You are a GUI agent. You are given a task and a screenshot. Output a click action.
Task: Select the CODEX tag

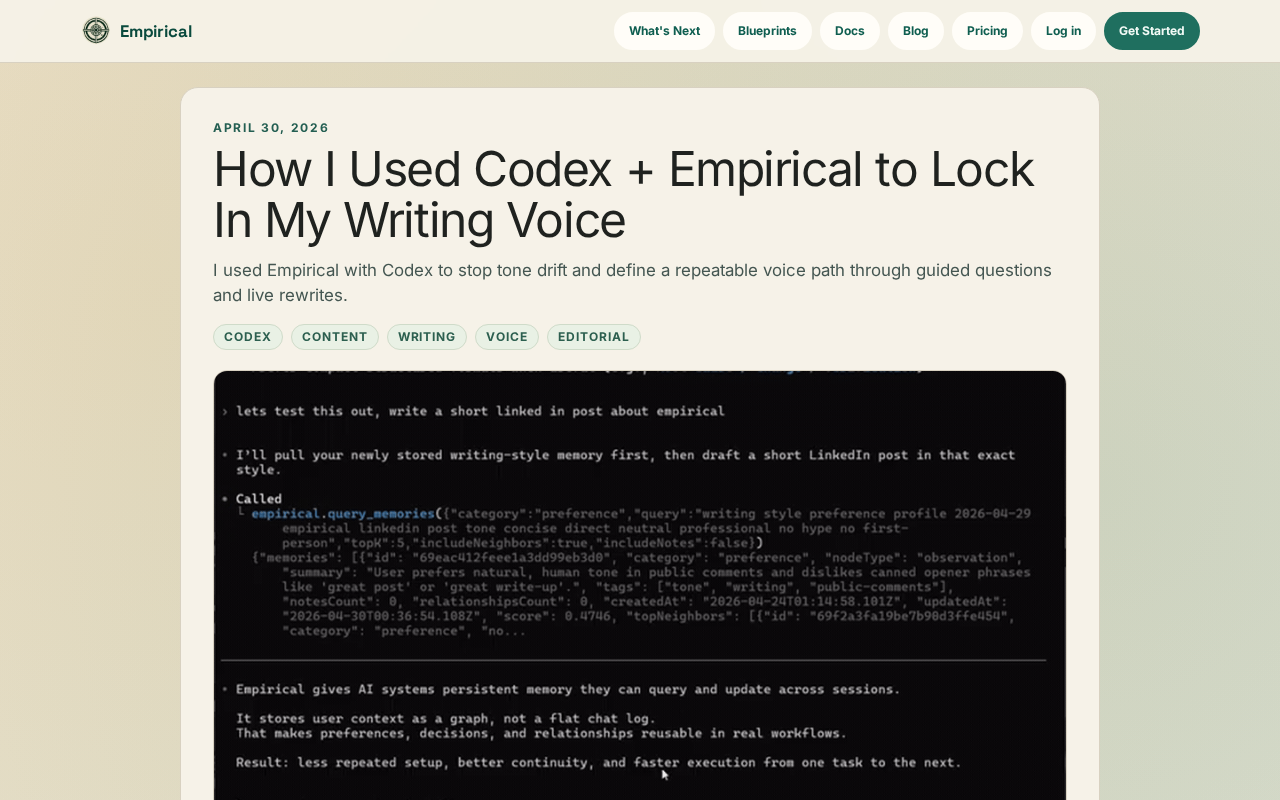(248, 337)
